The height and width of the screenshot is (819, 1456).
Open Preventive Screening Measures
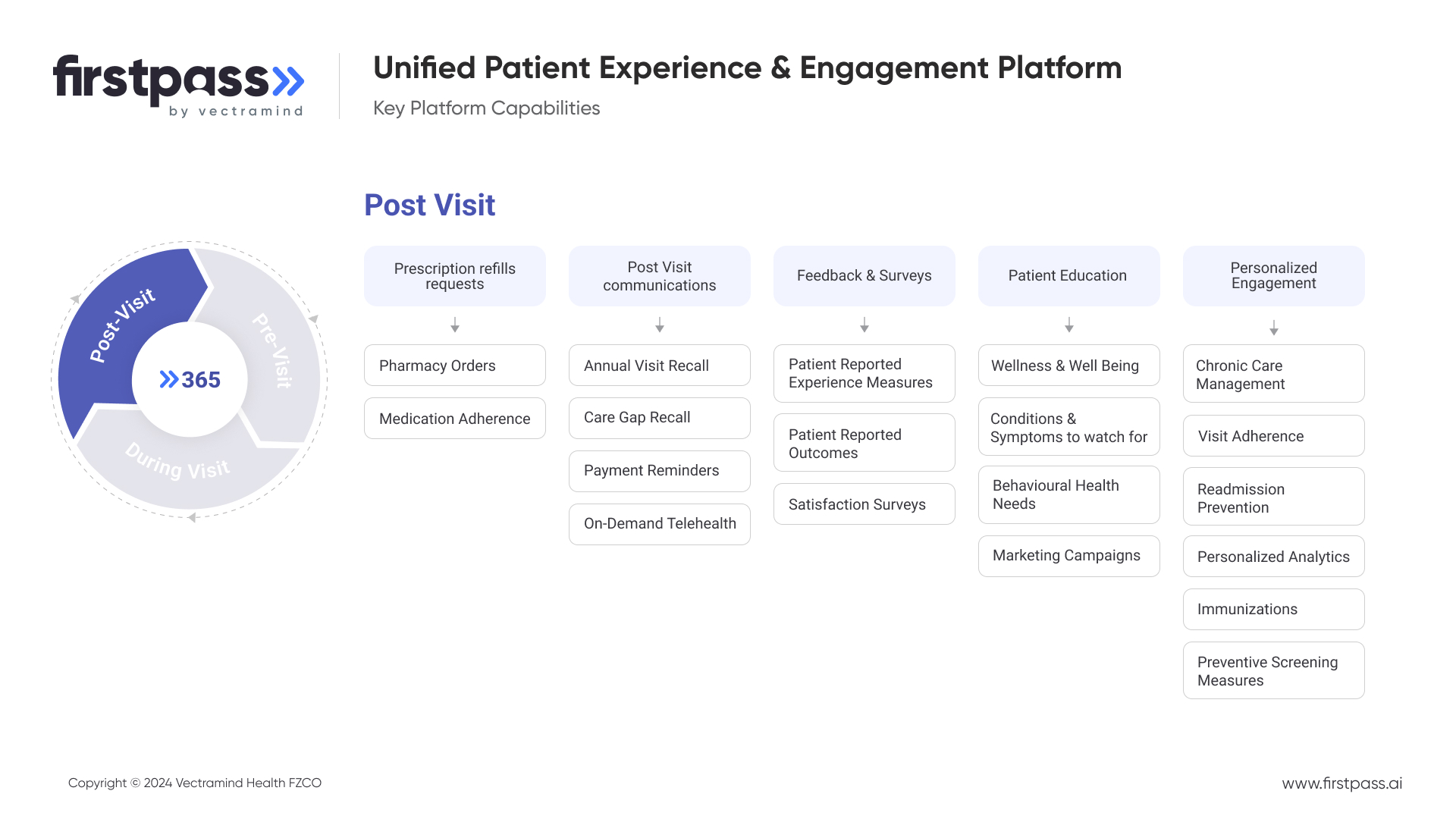(x=1274, y=671)
